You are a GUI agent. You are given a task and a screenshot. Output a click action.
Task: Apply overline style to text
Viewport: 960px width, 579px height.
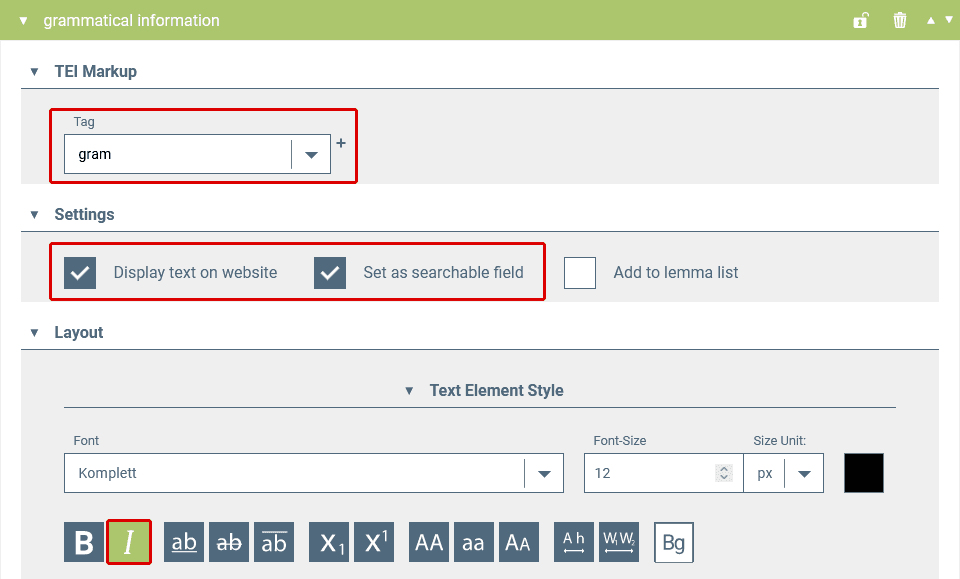[x=274, y=542]
